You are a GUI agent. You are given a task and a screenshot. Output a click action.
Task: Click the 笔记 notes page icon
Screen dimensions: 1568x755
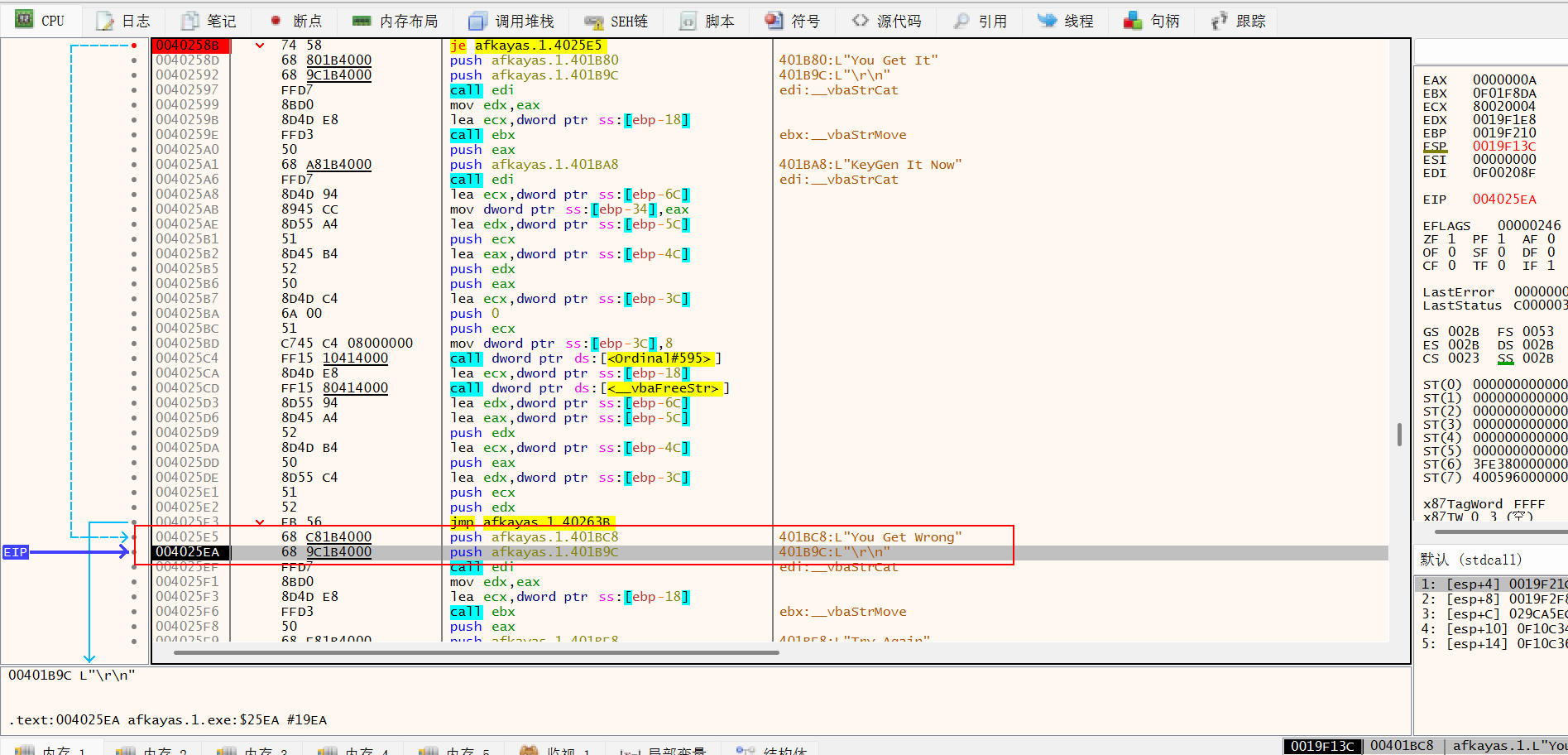(x=190, y=21)
